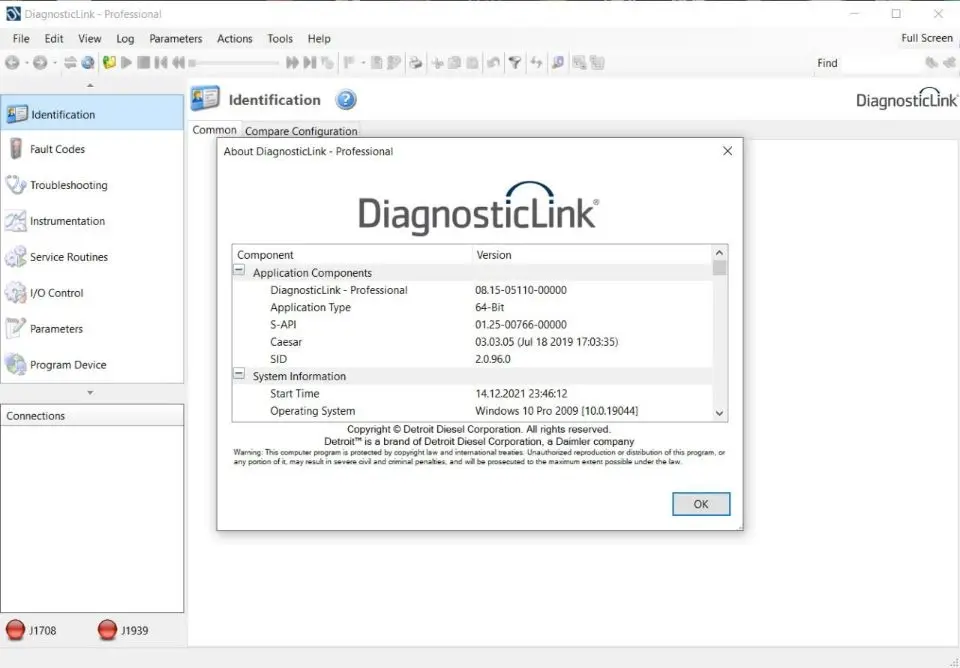Jump to log start with skip-back button
960x668 pixels.
160,62
